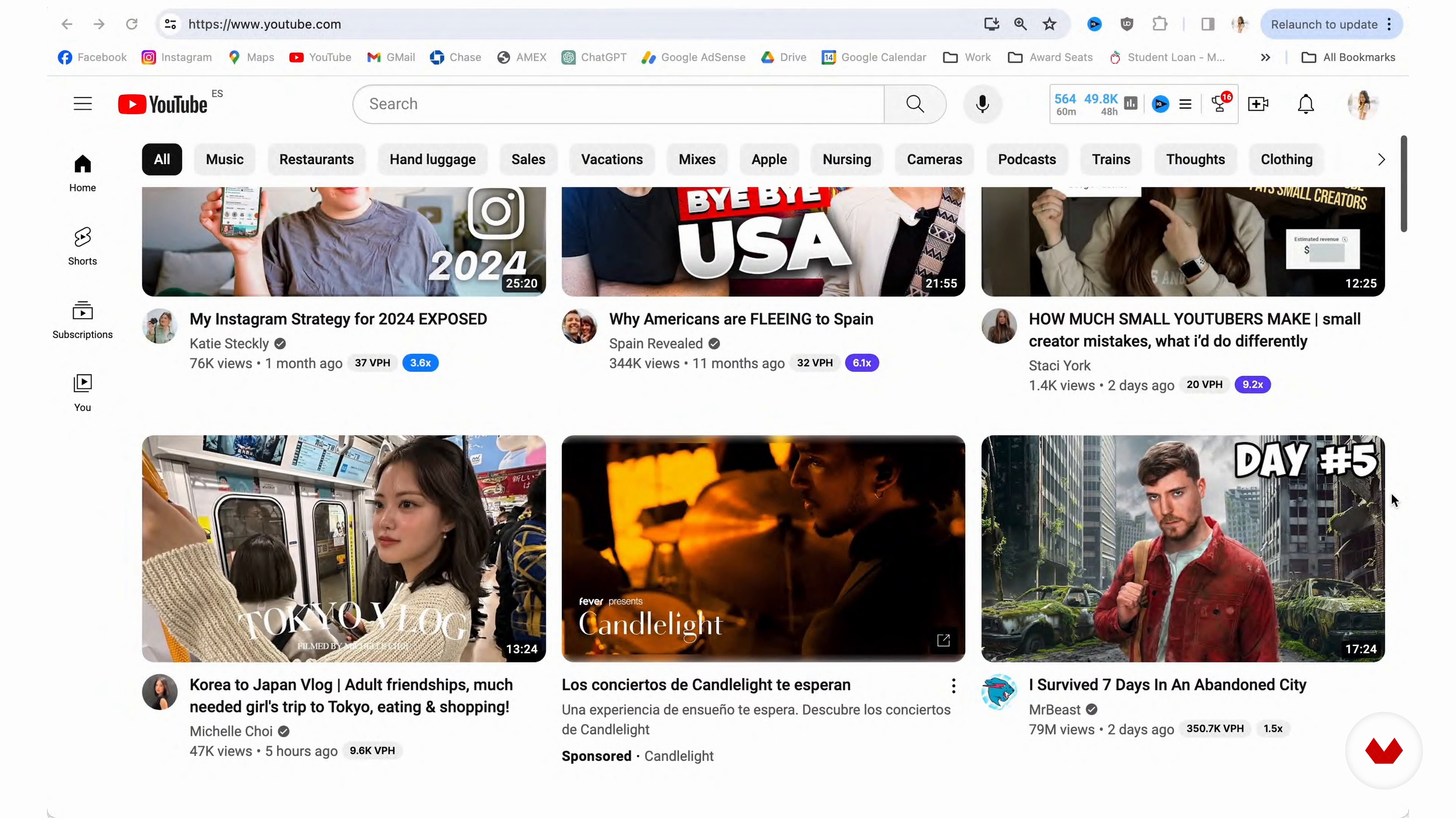The height and width of the screenshot is (819, 1456).
Task: View site information icon in address bar
Action: click(170, 24)
